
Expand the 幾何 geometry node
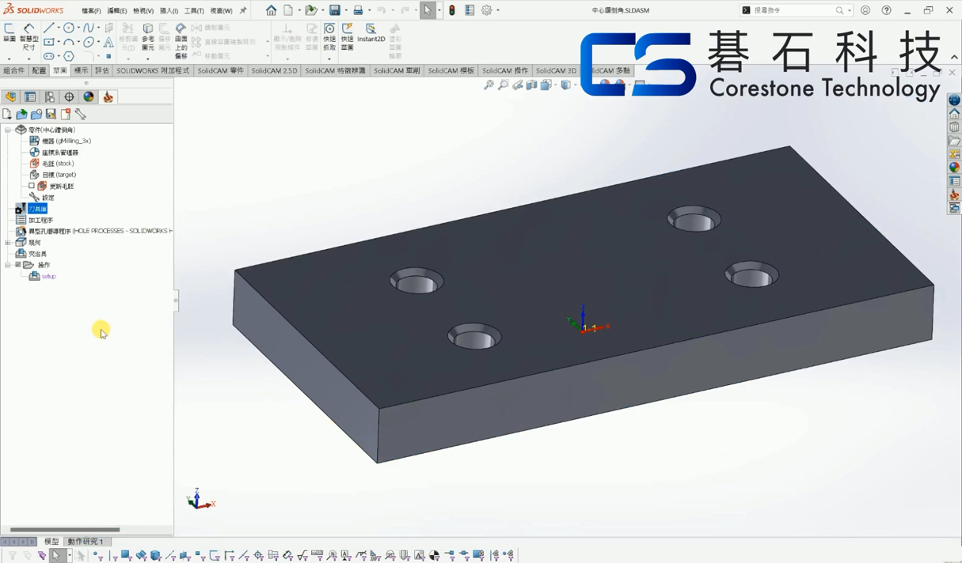pyautogui.click(x=8, y=243)
